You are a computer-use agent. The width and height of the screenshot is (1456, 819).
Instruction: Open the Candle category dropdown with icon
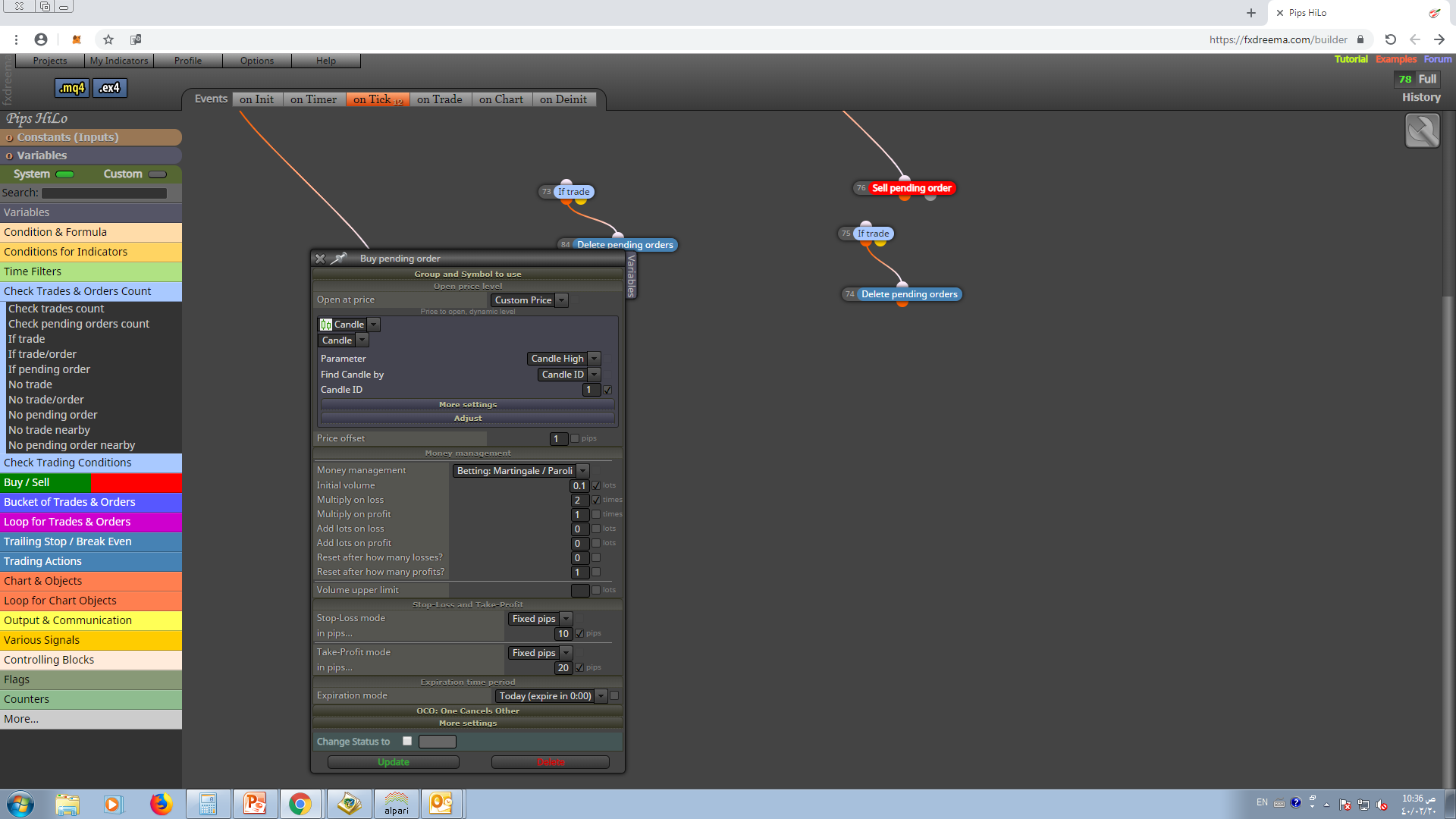tap(349, 325)
